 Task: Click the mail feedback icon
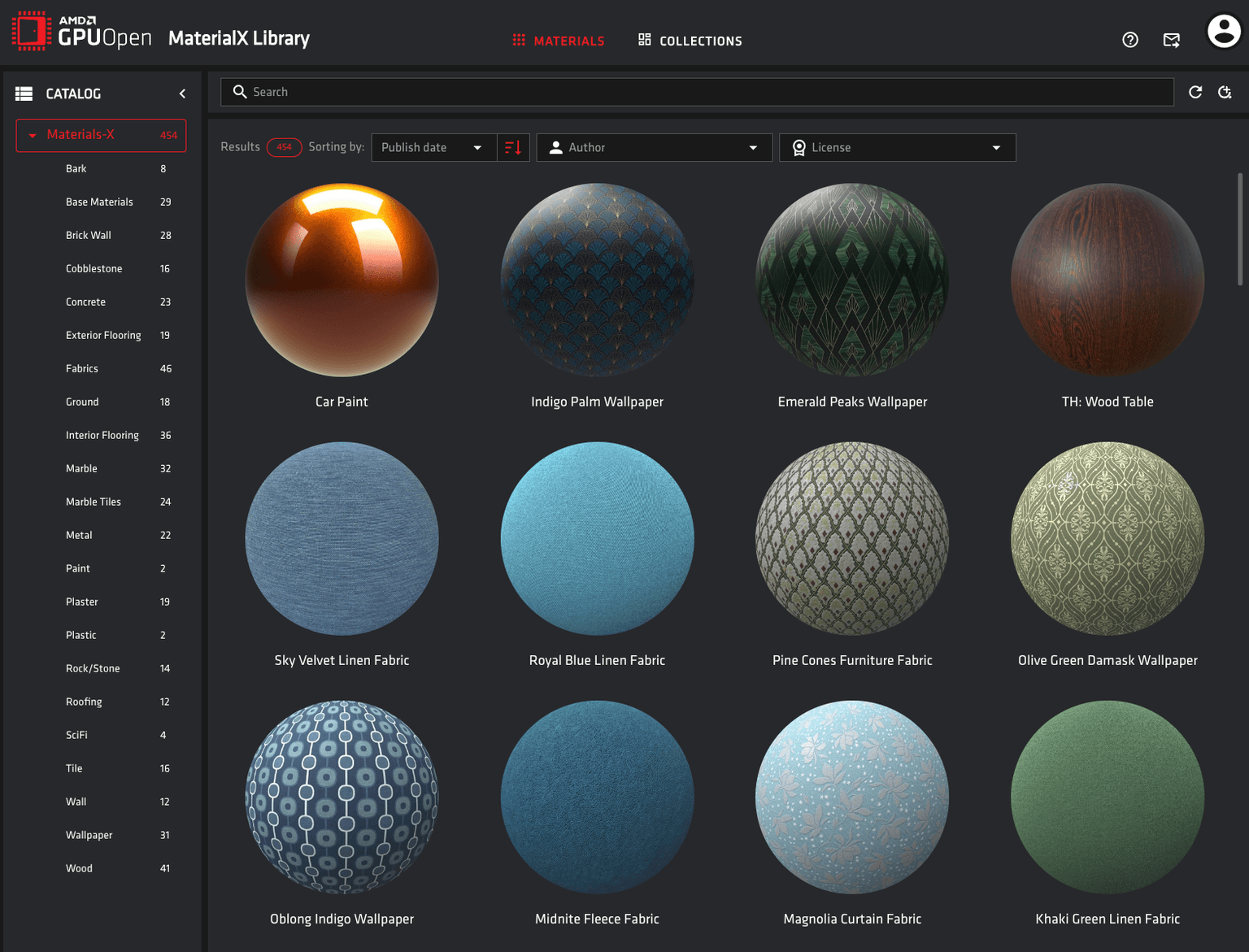click(x=1171, y=40)
